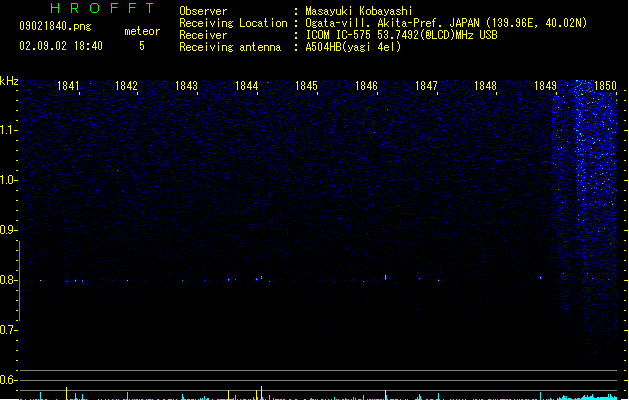Click the 1849 time marker
Viewport: 629px width, 400px height.
tap(546, 86)
